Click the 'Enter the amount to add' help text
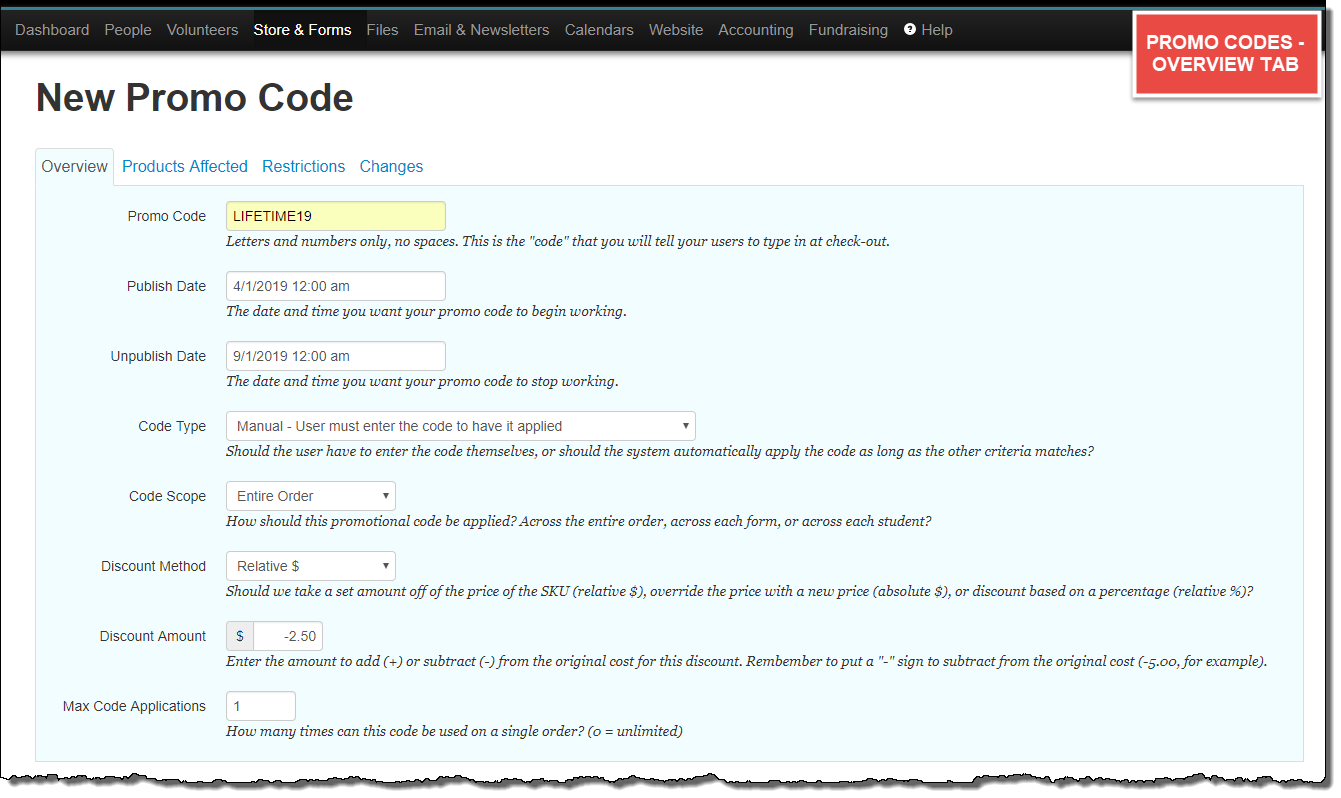The image size is (1341, 798). (x=747, y=661)
